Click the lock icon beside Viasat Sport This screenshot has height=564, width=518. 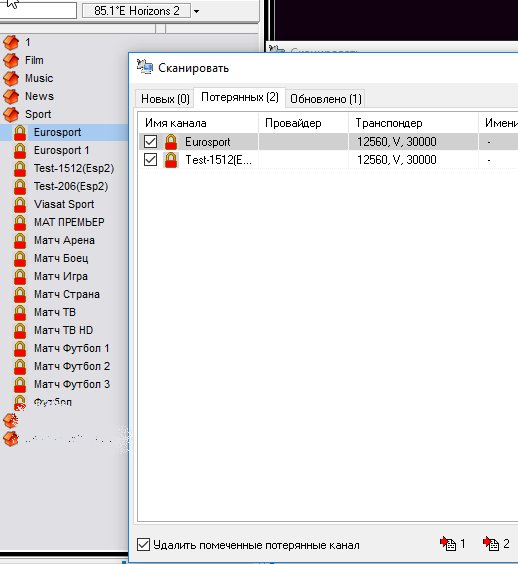click(x=20, y=205)
